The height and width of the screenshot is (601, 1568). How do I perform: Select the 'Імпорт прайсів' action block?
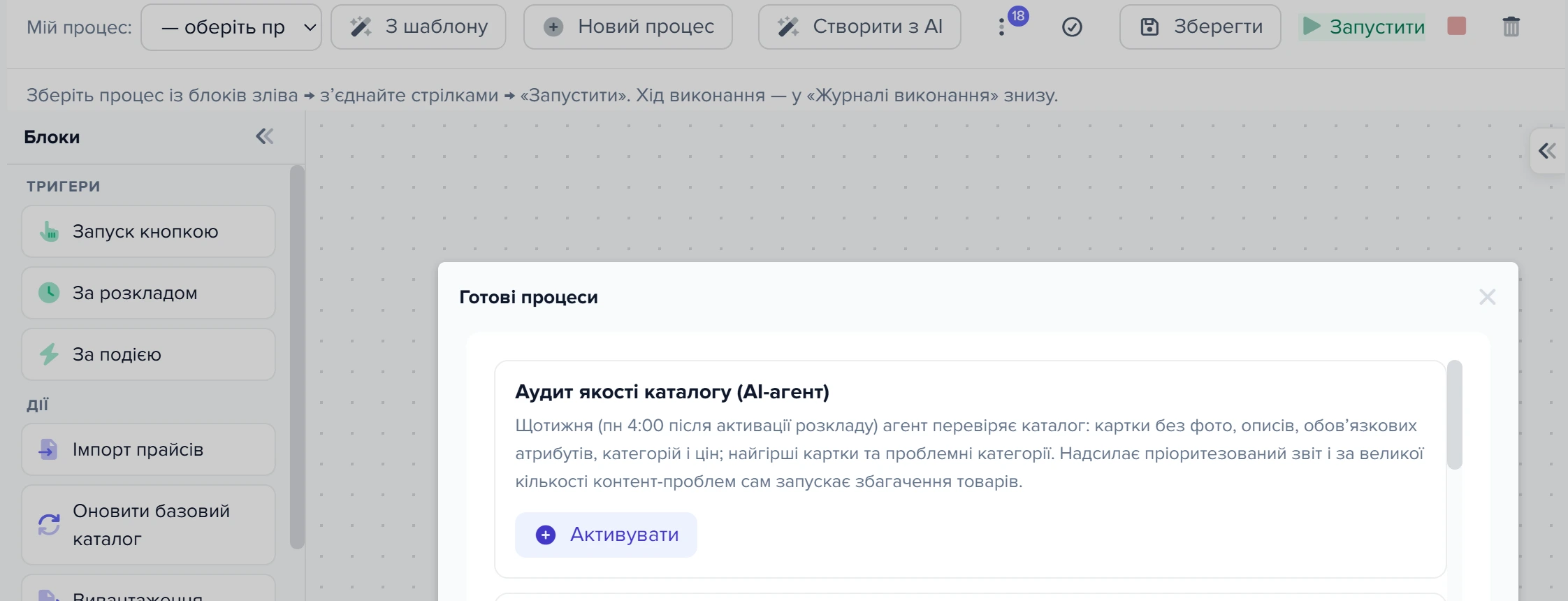click(x=148, y=449)
